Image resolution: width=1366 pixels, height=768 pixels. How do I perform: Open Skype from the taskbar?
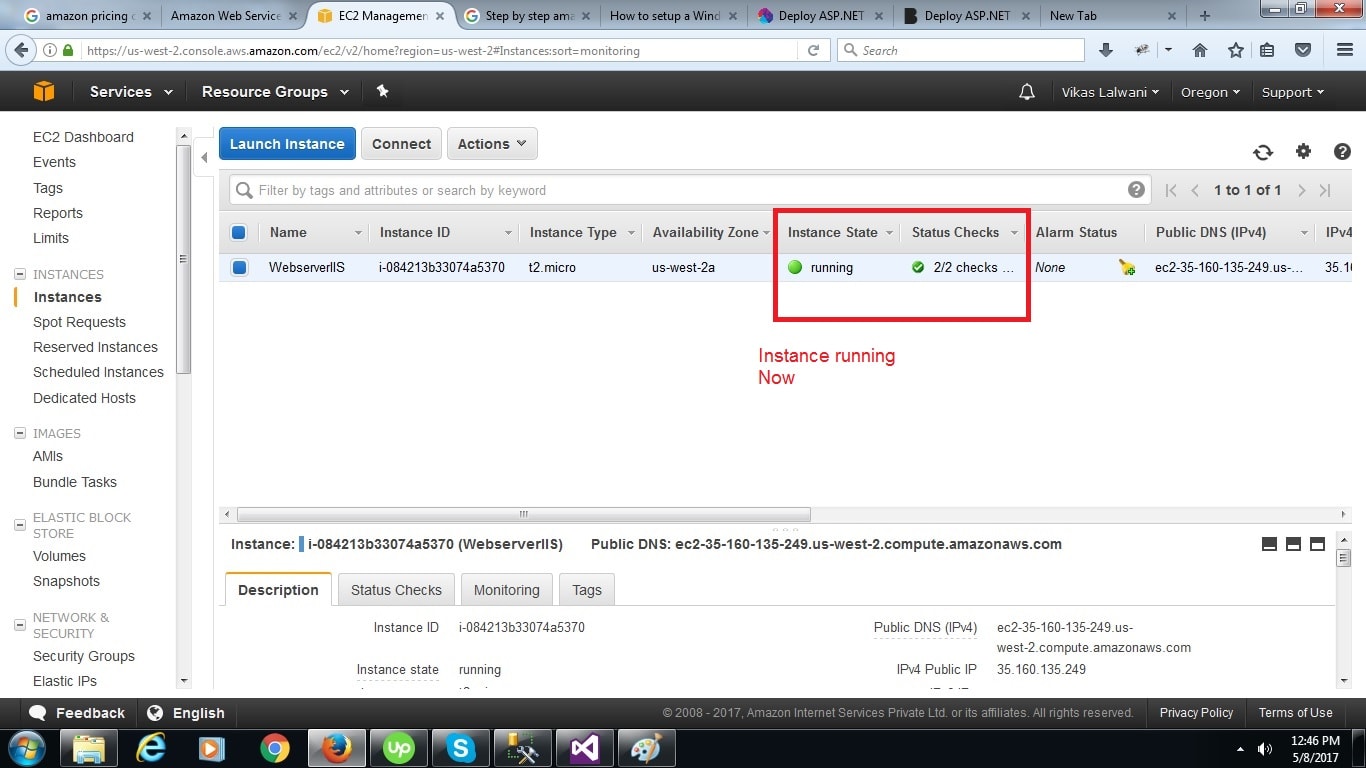point(461,748)
